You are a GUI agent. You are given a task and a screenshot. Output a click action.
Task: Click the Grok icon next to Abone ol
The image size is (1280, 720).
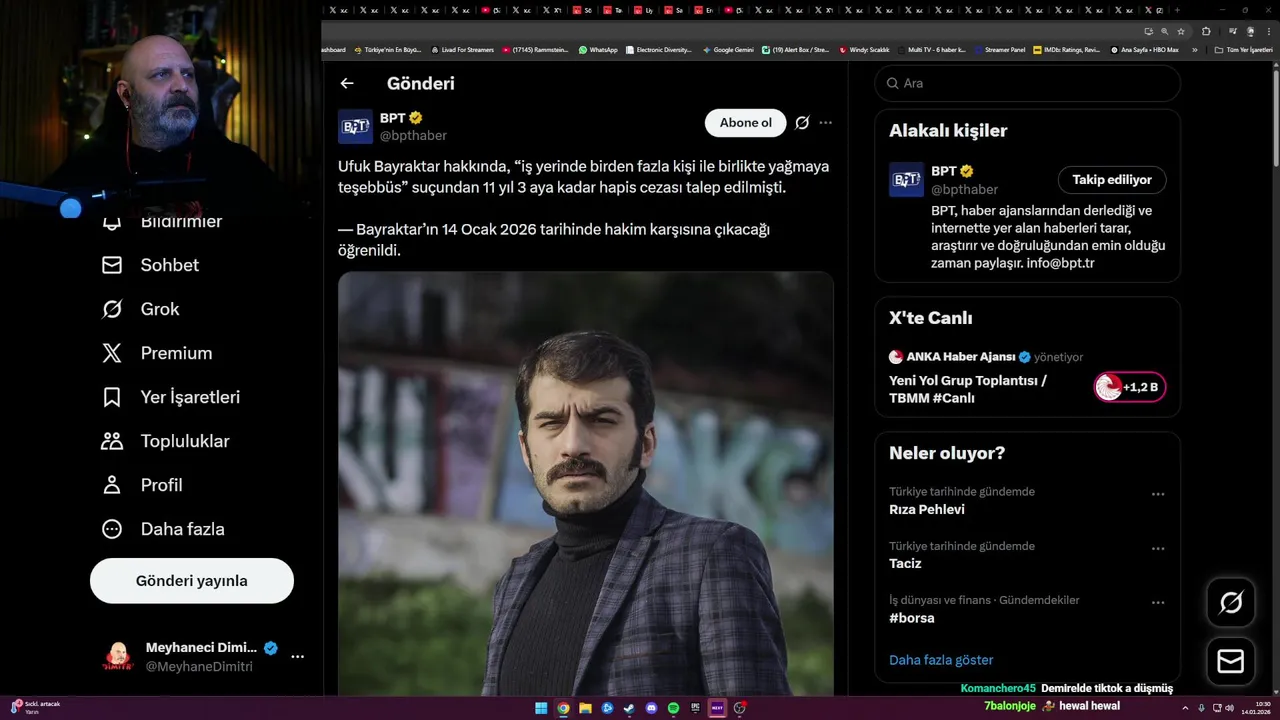click(802, 123)
